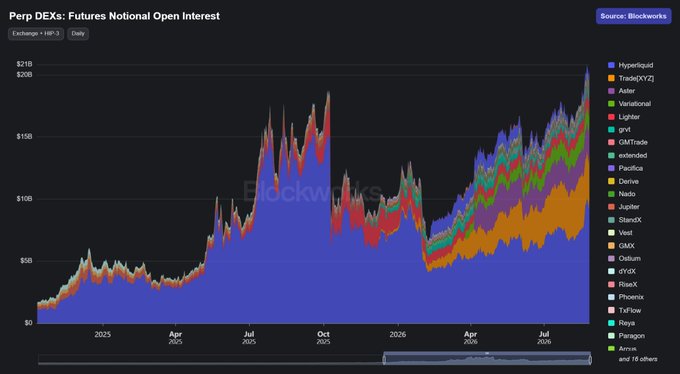Click the Jul 2025 x-axis label
The width and height of the screenshot is (680, 374).
(249, 338)
